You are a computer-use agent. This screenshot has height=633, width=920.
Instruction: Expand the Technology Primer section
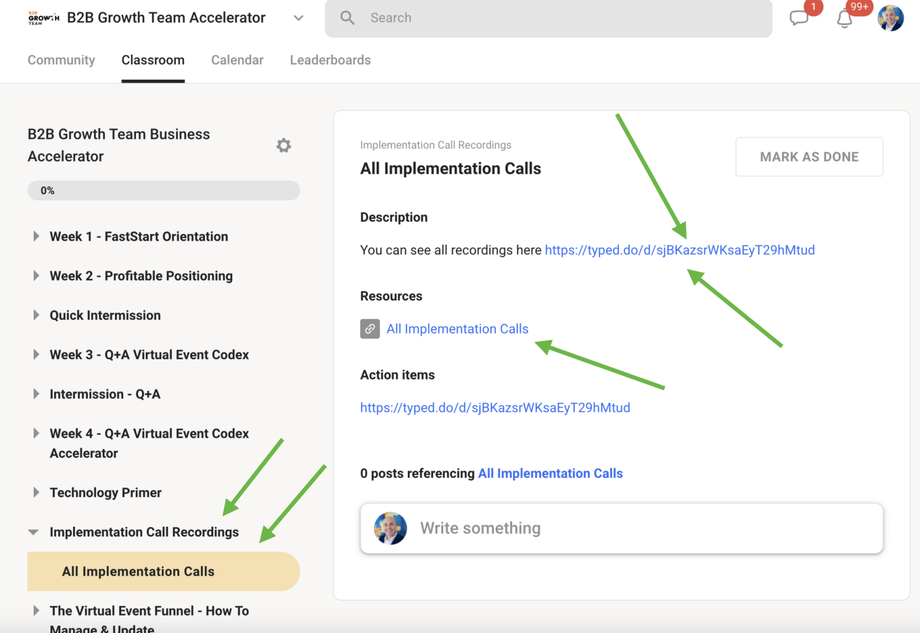(36, 493)
